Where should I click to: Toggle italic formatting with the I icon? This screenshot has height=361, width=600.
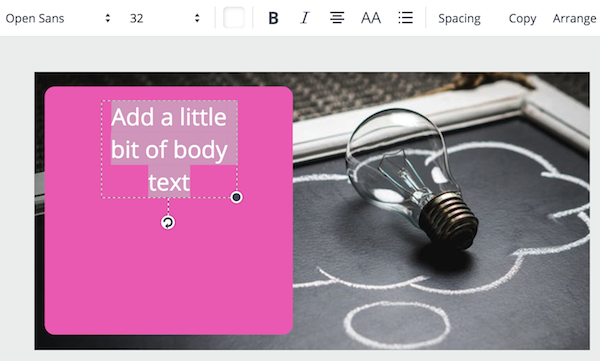(x=305, y=18)
